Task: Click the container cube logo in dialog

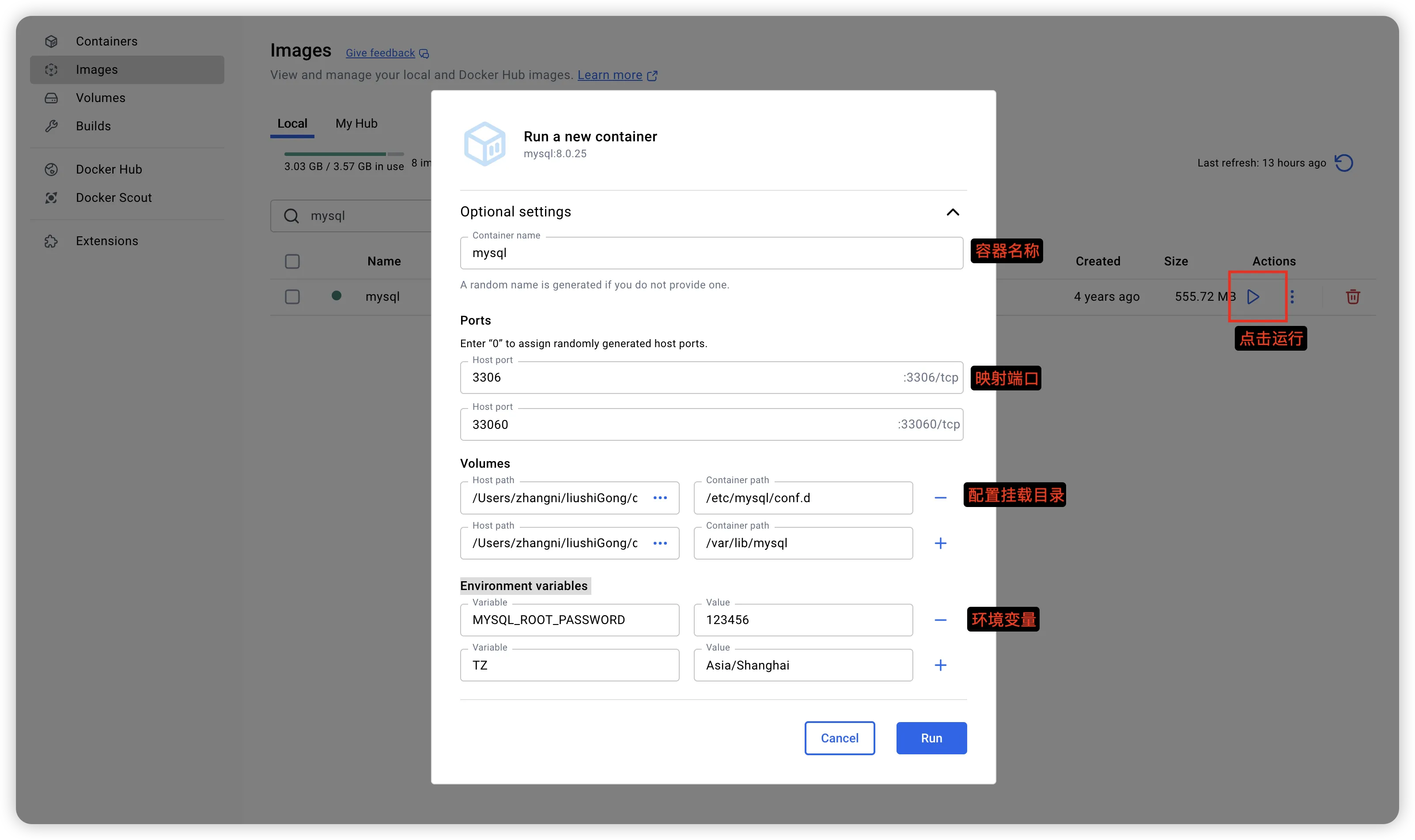Action: (484, 144)
